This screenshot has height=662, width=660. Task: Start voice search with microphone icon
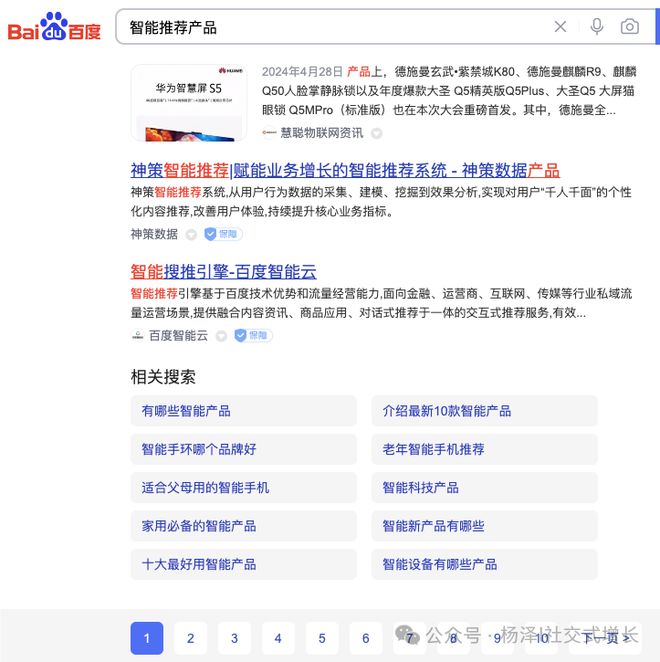coord(596,27)
